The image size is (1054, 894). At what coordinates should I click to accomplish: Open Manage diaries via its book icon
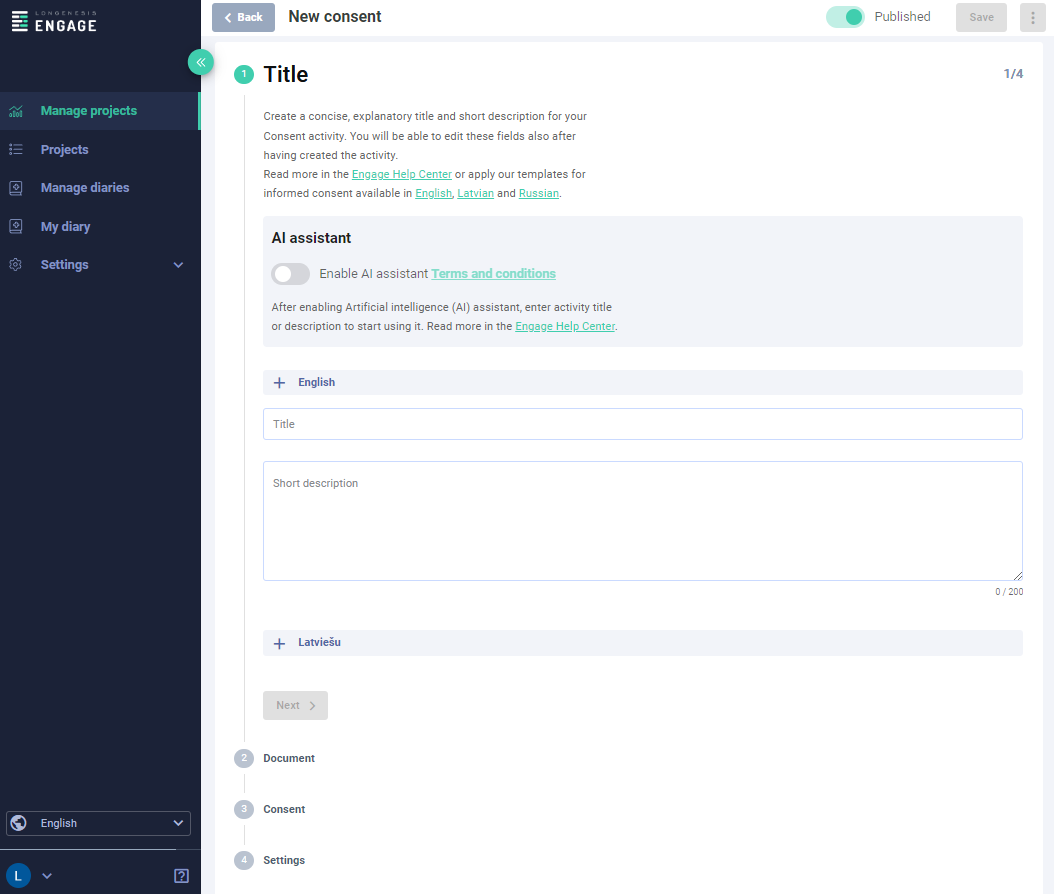(x=16, y=187)
